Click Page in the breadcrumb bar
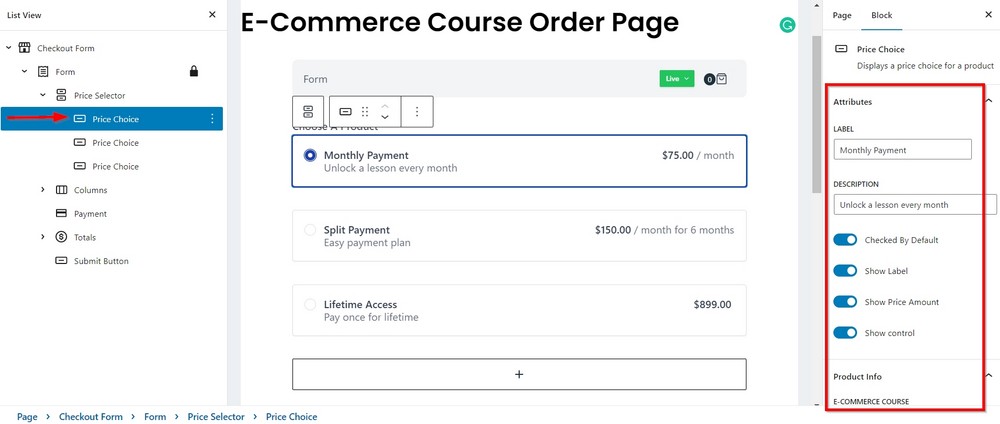Viewport: 1000px width, 424px height. click(x=27, y=416)
